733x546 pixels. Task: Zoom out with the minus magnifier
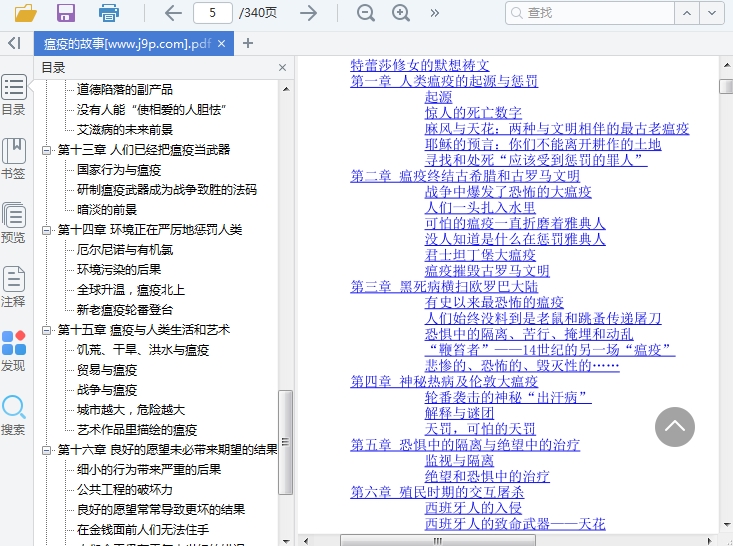pos(366,13)
